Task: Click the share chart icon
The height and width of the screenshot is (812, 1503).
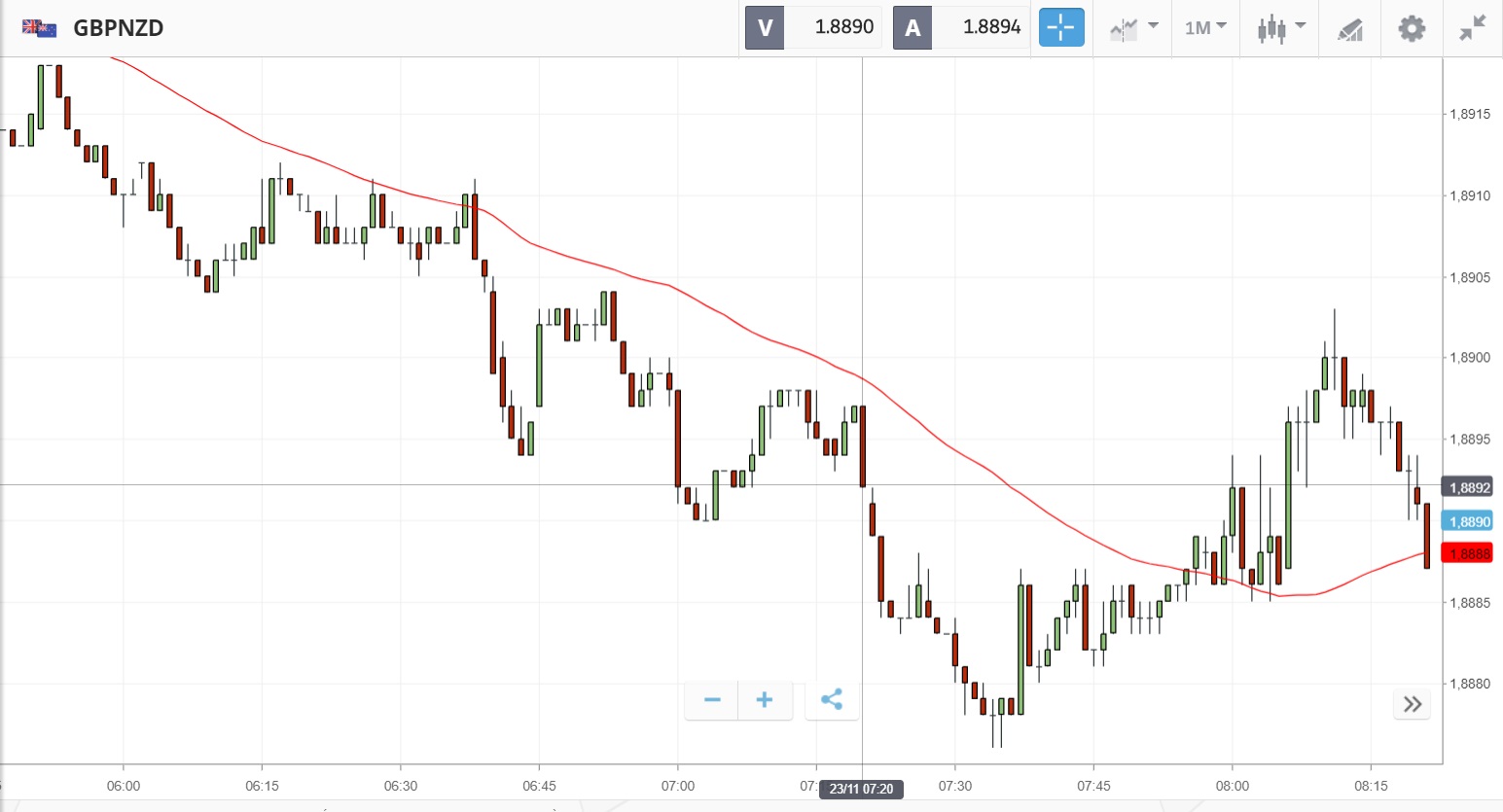Action: coord(832,700)
